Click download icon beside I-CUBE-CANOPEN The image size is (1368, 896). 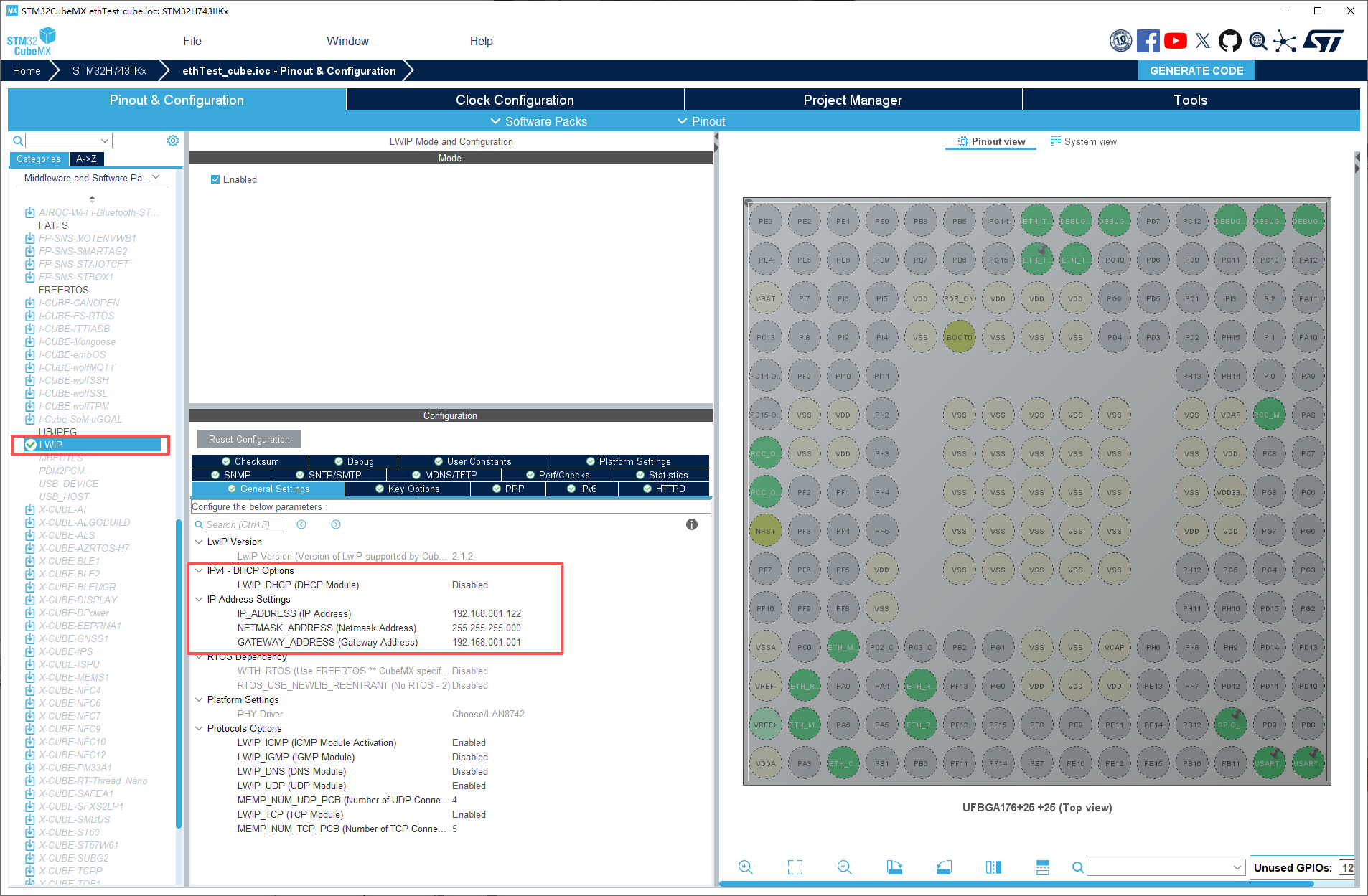[x=30, y=303]
